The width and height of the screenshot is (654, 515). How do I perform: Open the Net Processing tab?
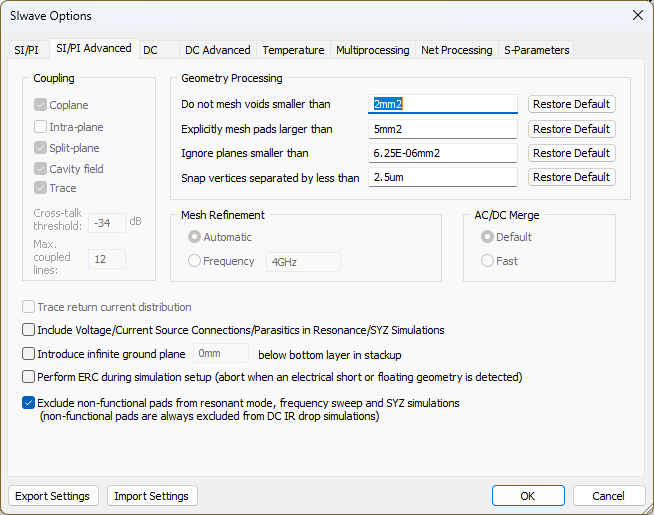456,50
